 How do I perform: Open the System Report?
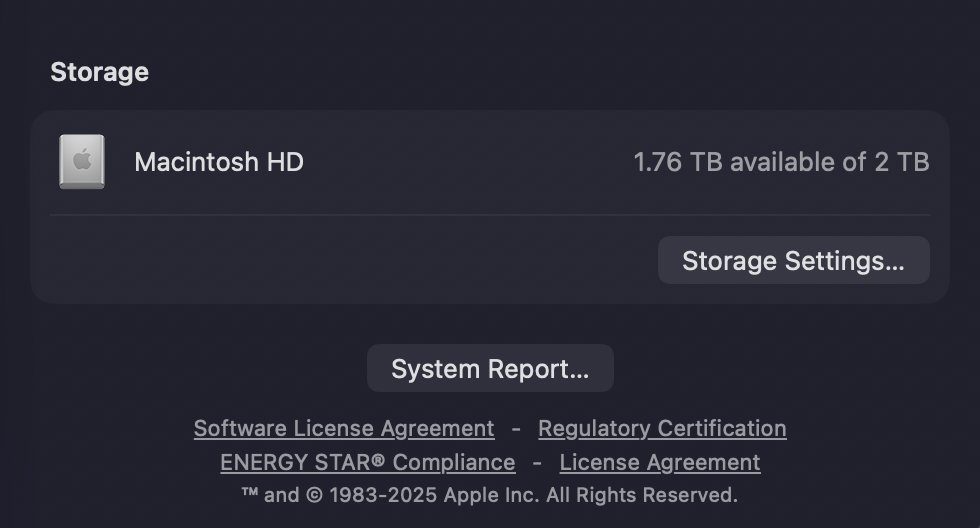tap(490, 368)
